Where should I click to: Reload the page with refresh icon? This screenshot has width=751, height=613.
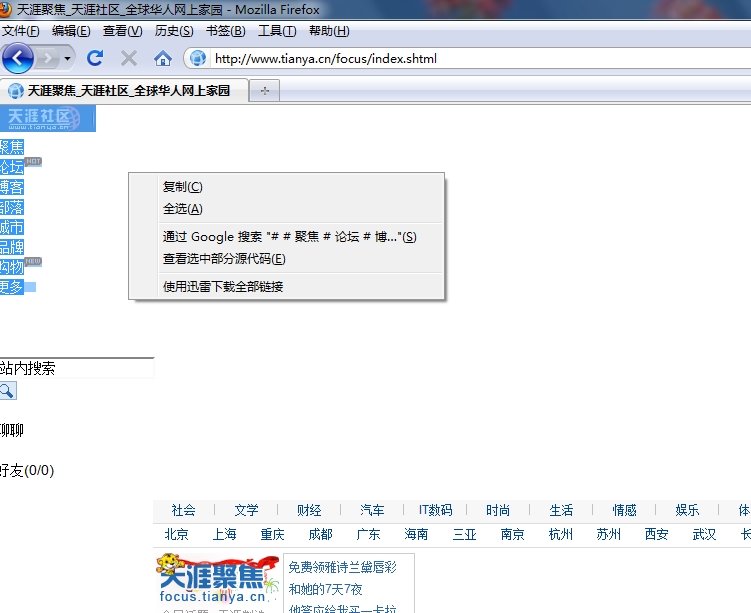point(95,58)
